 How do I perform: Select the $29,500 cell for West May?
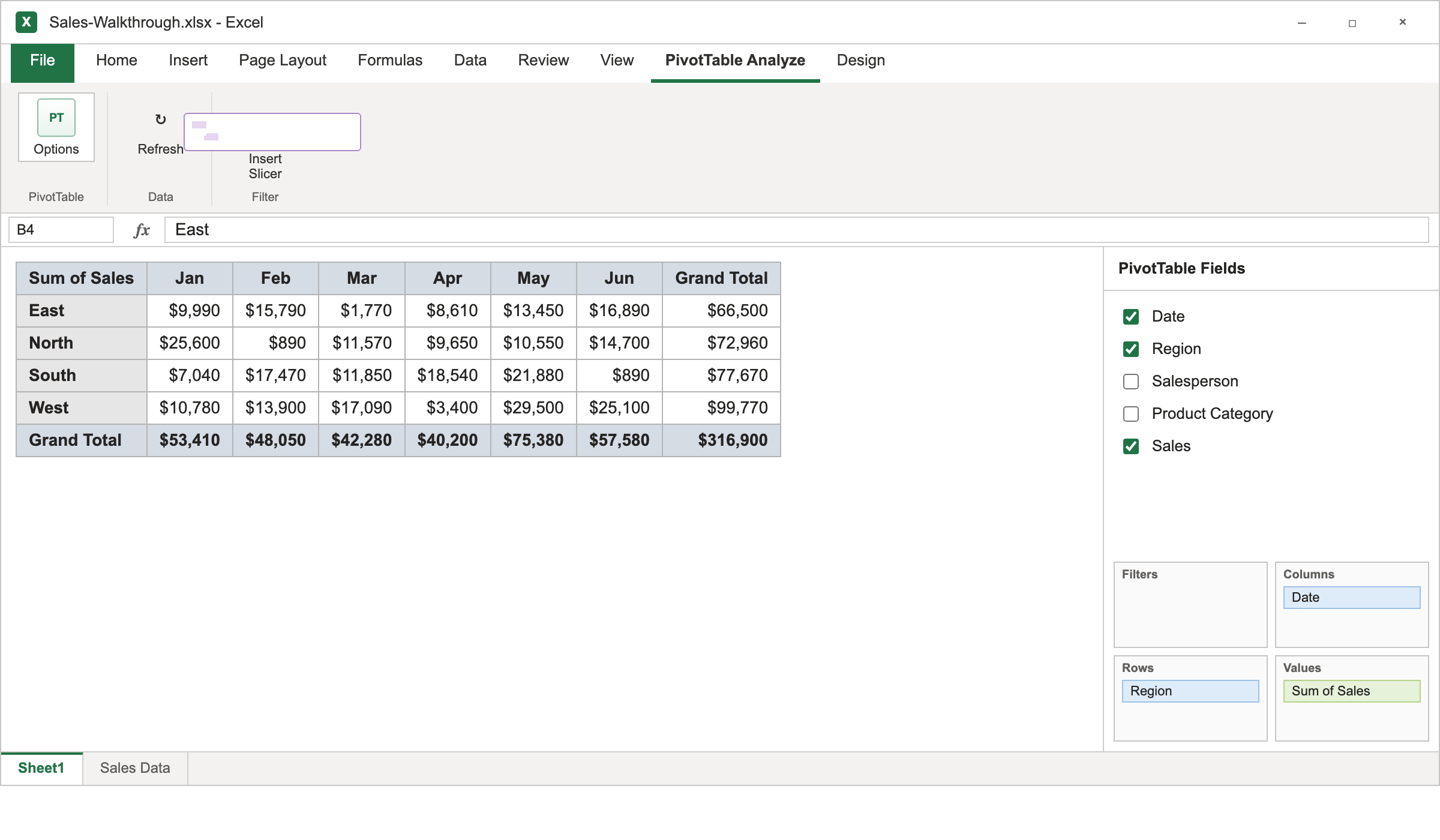pos(533,408)
